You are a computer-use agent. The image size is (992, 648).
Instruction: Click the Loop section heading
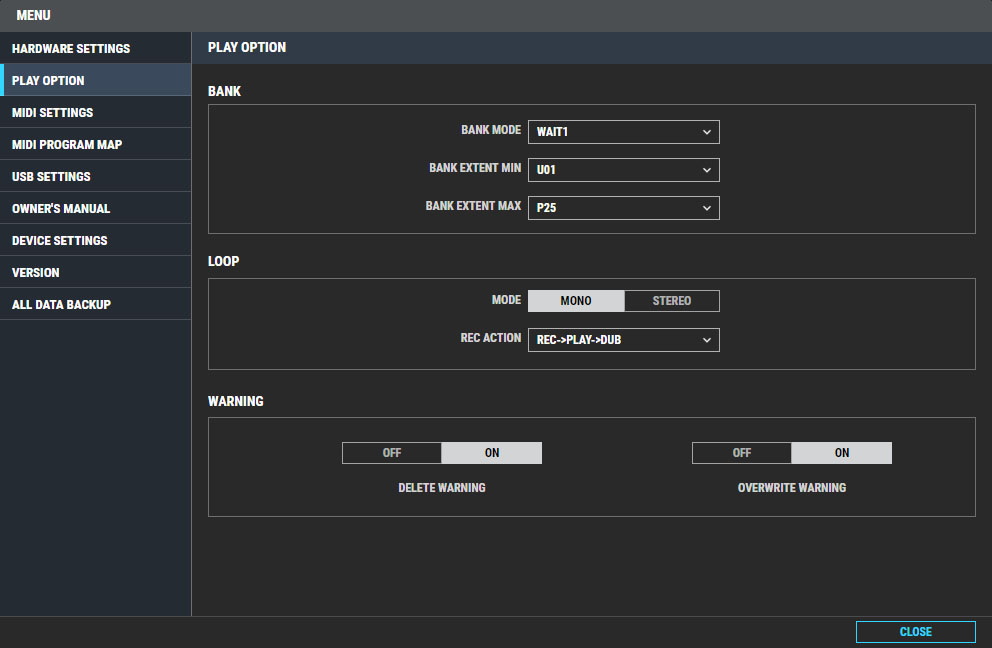point(223,261)
